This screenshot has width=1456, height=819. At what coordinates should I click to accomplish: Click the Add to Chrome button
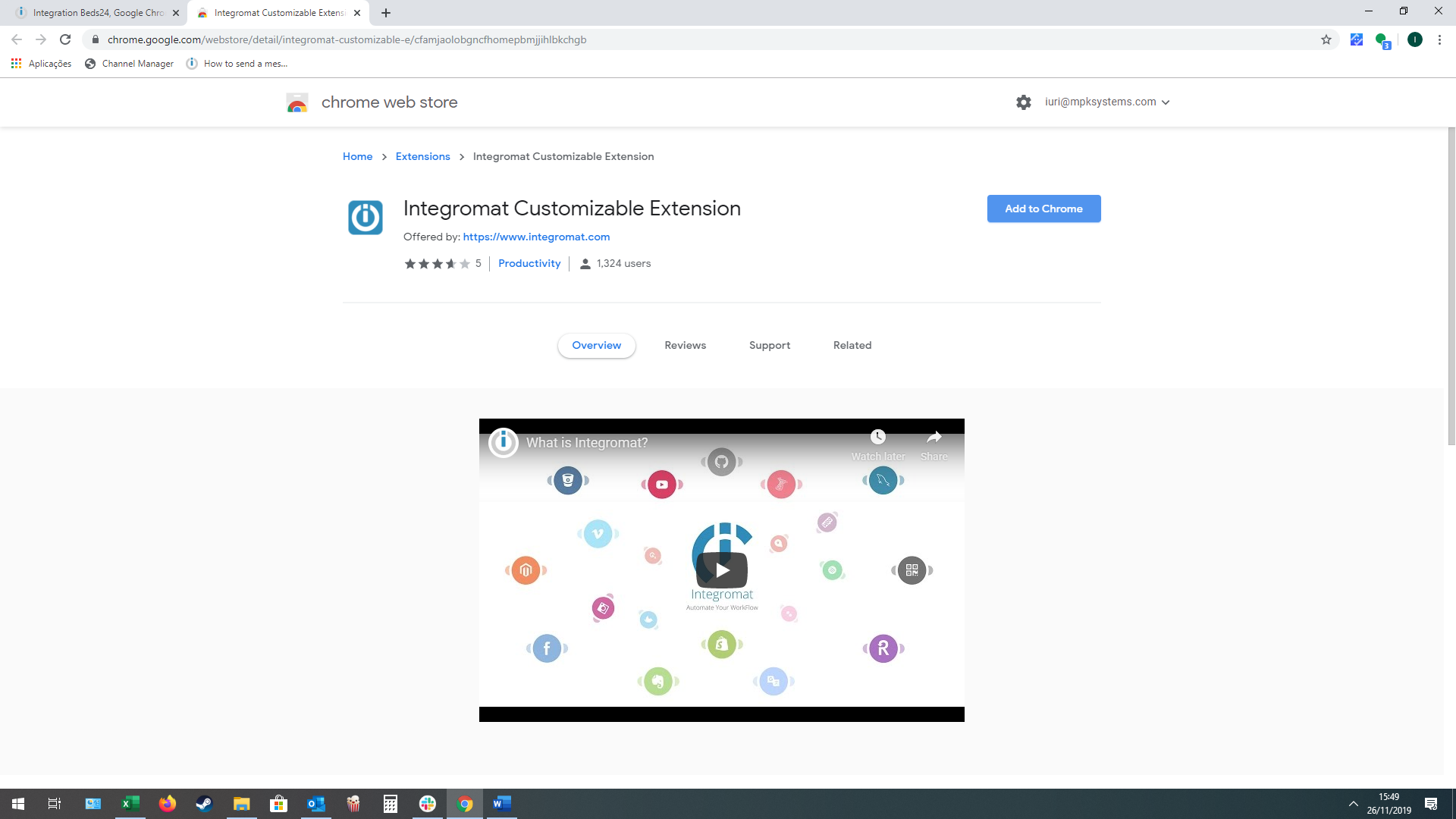click(x=1044, y=209)
